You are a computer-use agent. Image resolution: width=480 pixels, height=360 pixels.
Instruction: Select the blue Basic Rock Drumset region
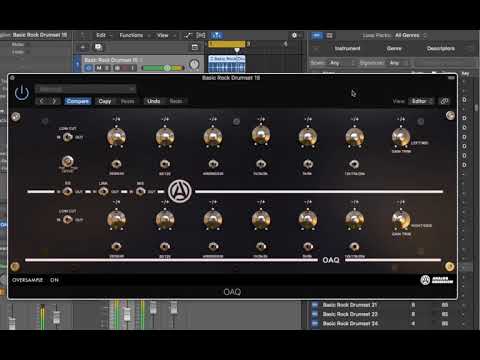click(x=227, y=63)
